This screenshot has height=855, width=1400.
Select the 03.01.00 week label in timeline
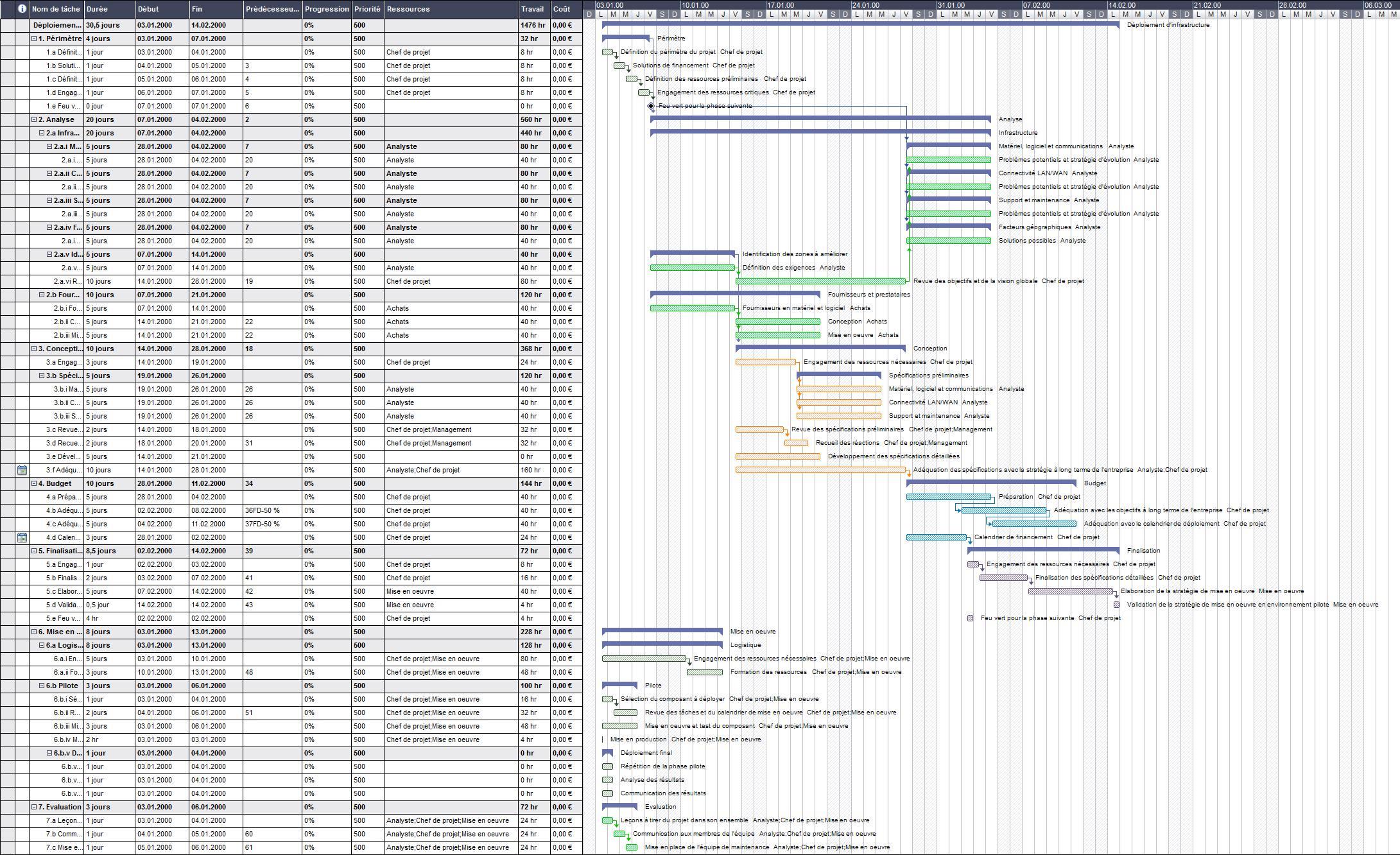pos(610,5)
